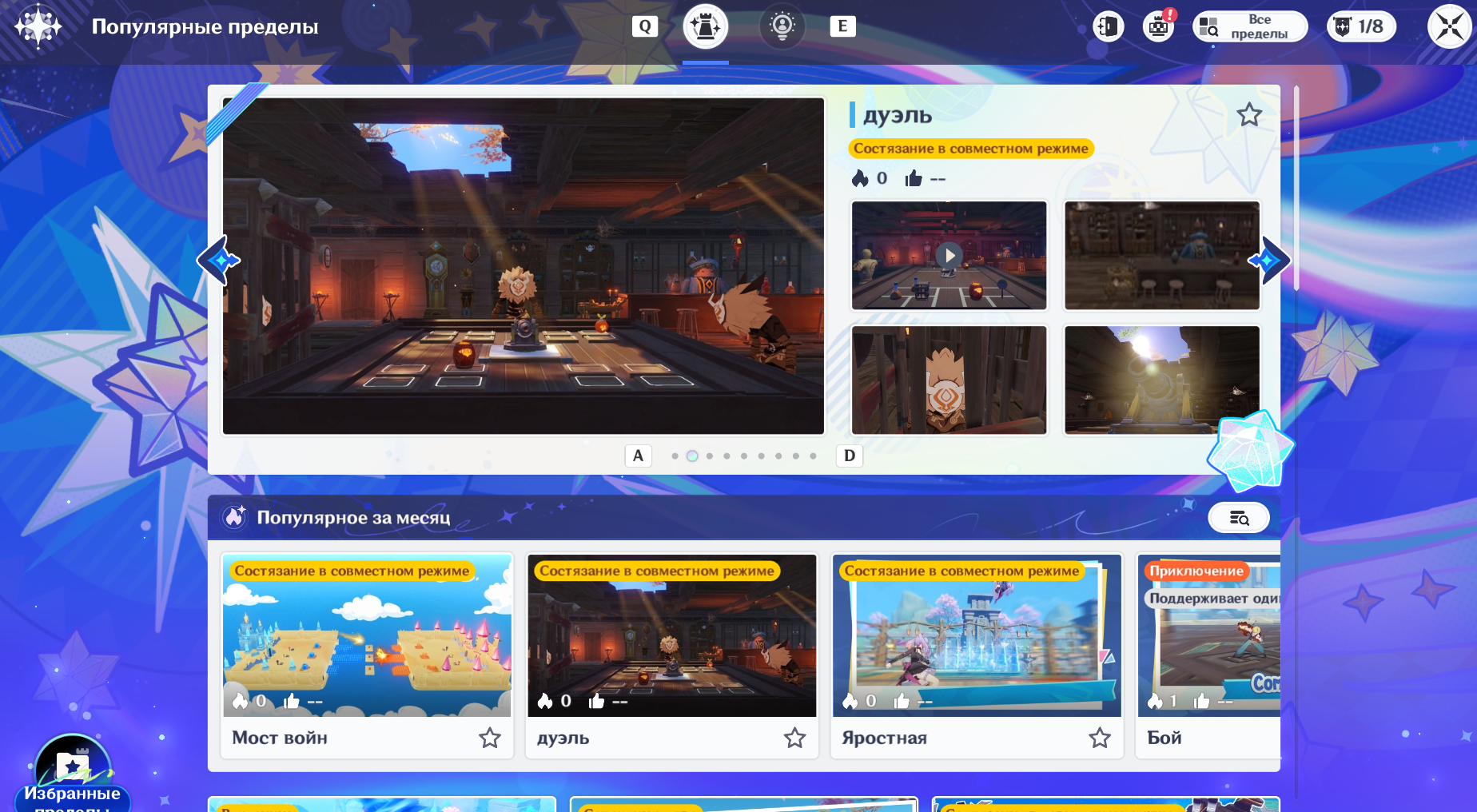Select the fifth carousel page dot
1477x812 pixels.
click(x=744, y=456)
